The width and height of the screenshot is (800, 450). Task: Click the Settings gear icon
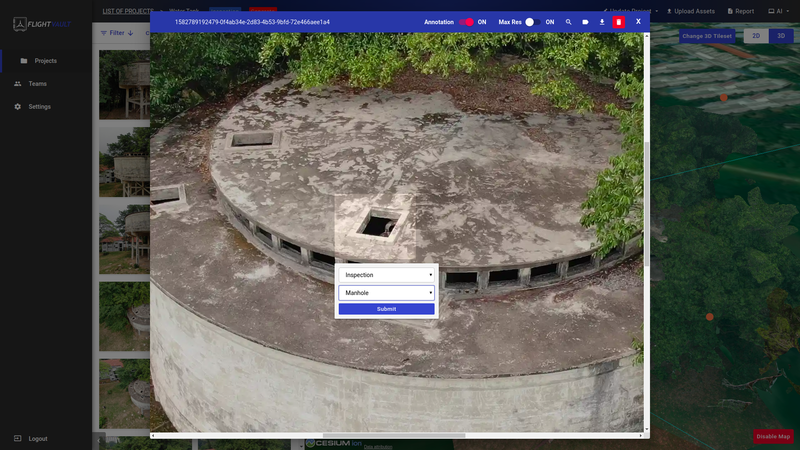18,107
